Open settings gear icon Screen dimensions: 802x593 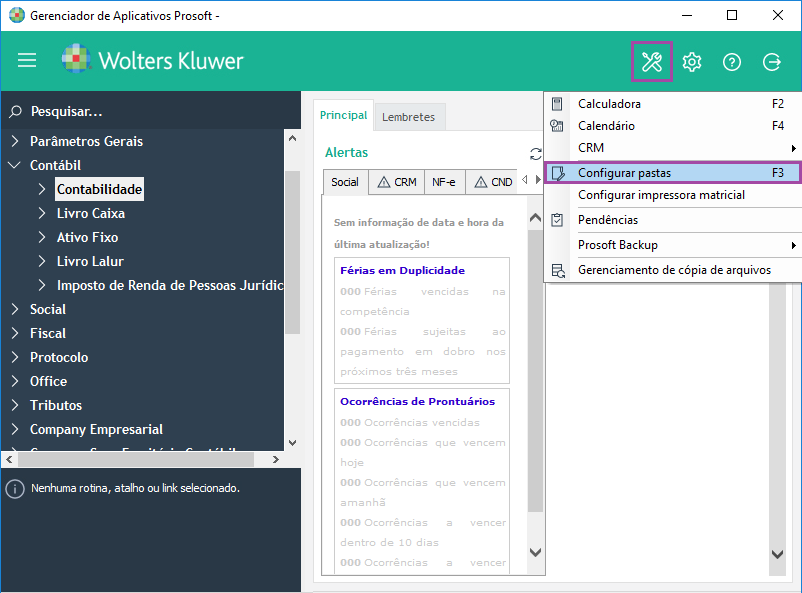pos(692,62)
